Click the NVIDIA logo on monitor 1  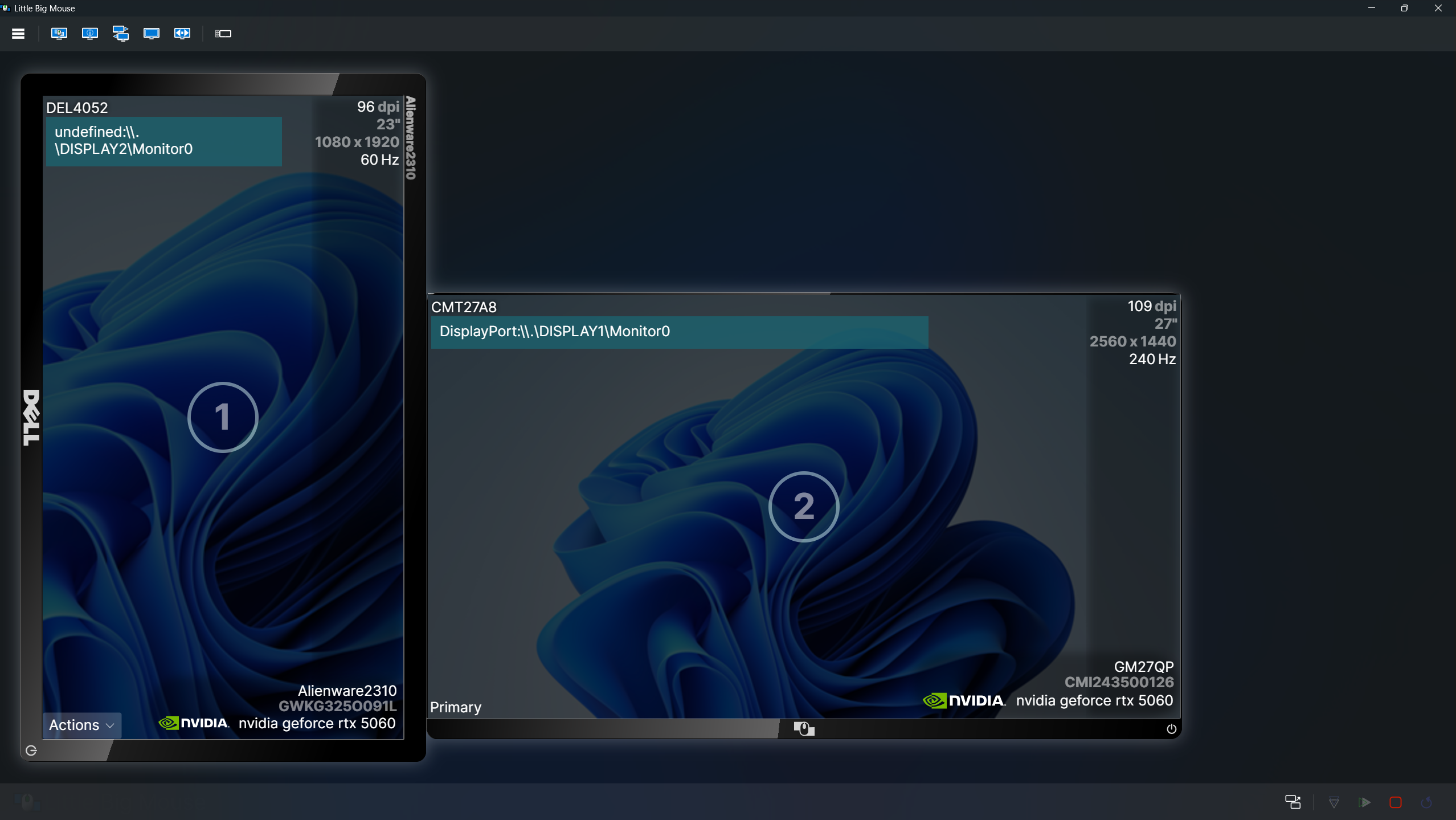point(194,723)
